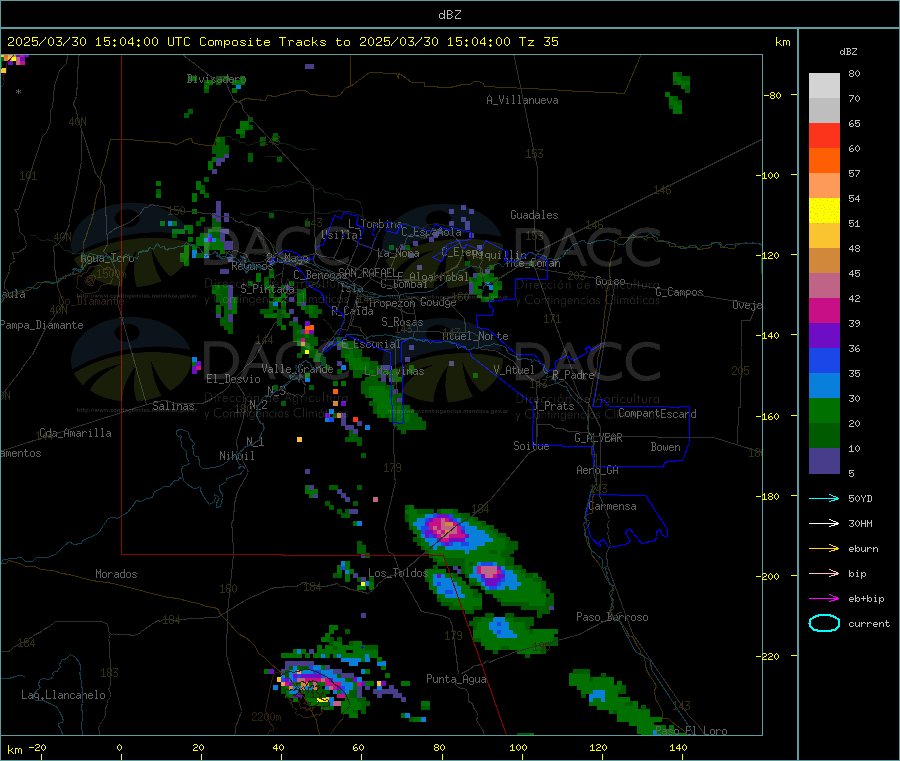900x761 pixels.
Task: Click the Morados map label
Action: (116, 574)
